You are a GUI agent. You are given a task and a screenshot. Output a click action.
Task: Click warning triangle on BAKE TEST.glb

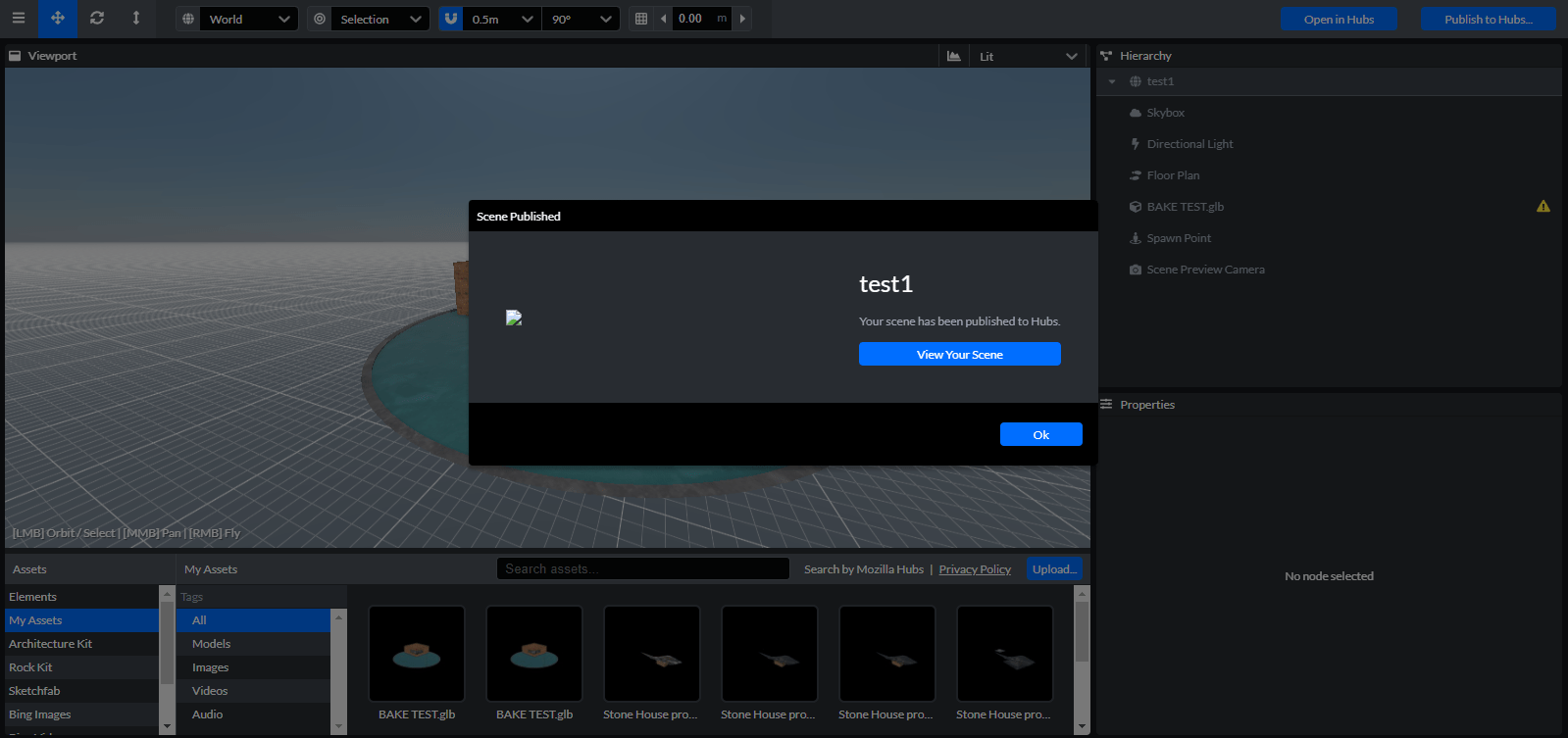click(x=1543, y=207)
